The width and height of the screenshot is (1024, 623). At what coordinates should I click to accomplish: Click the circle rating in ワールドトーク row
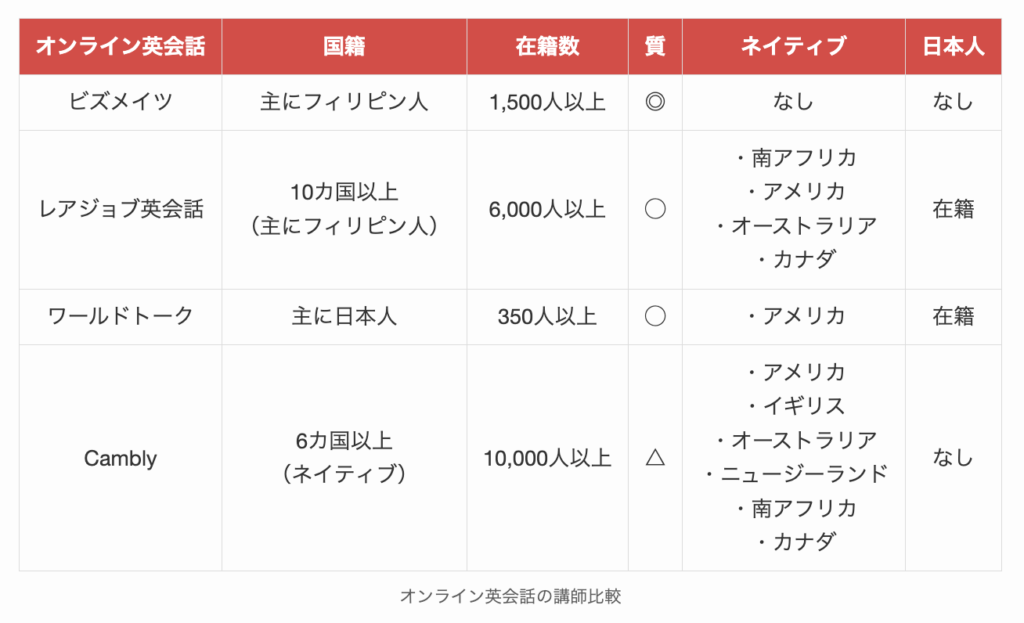[x=655, y=316]
